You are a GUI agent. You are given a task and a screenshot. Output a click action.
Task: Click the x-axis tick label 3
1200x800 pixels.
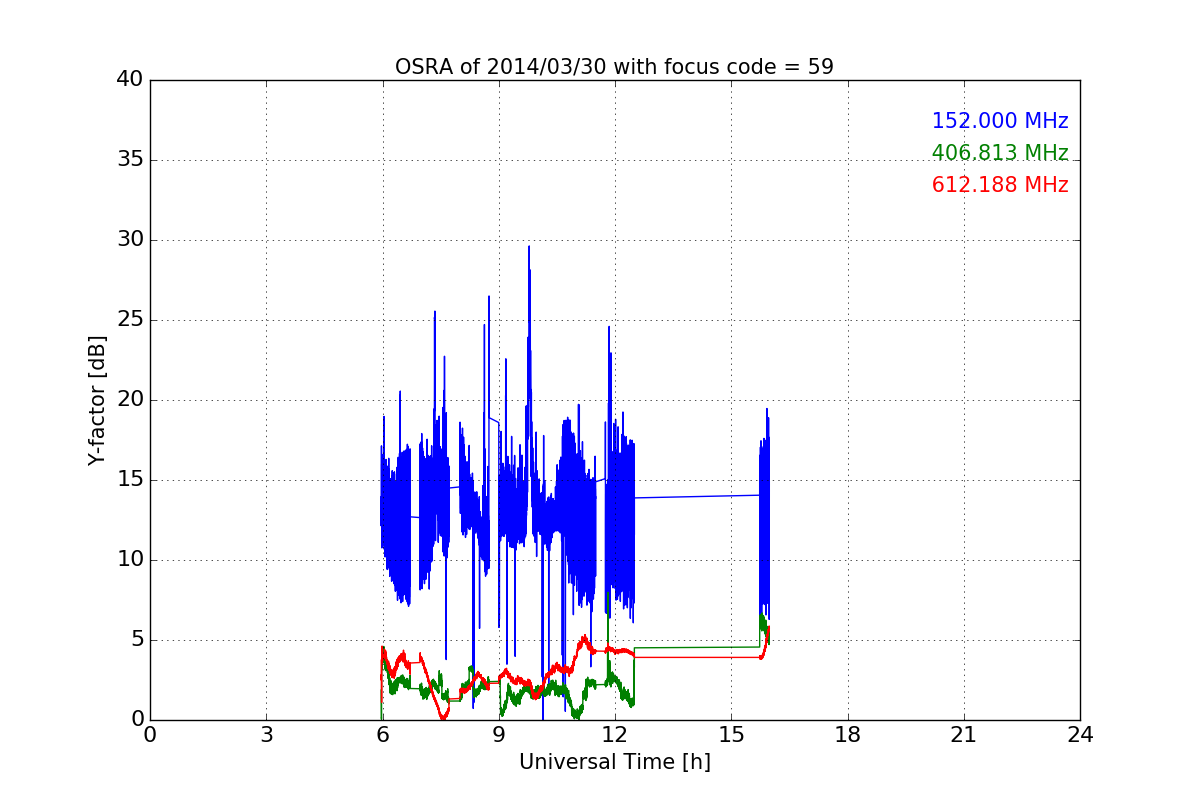266,734
